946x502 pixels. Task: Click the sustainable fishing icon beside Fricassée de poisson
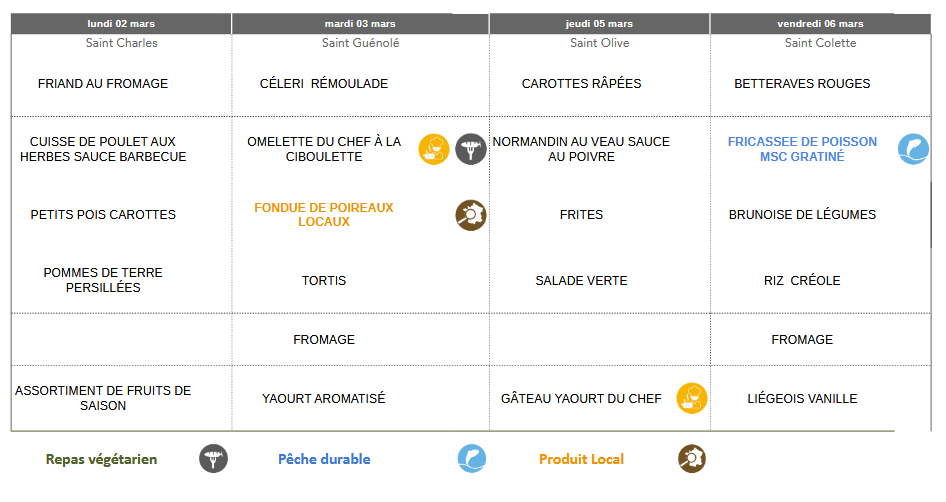pos(913,149)
